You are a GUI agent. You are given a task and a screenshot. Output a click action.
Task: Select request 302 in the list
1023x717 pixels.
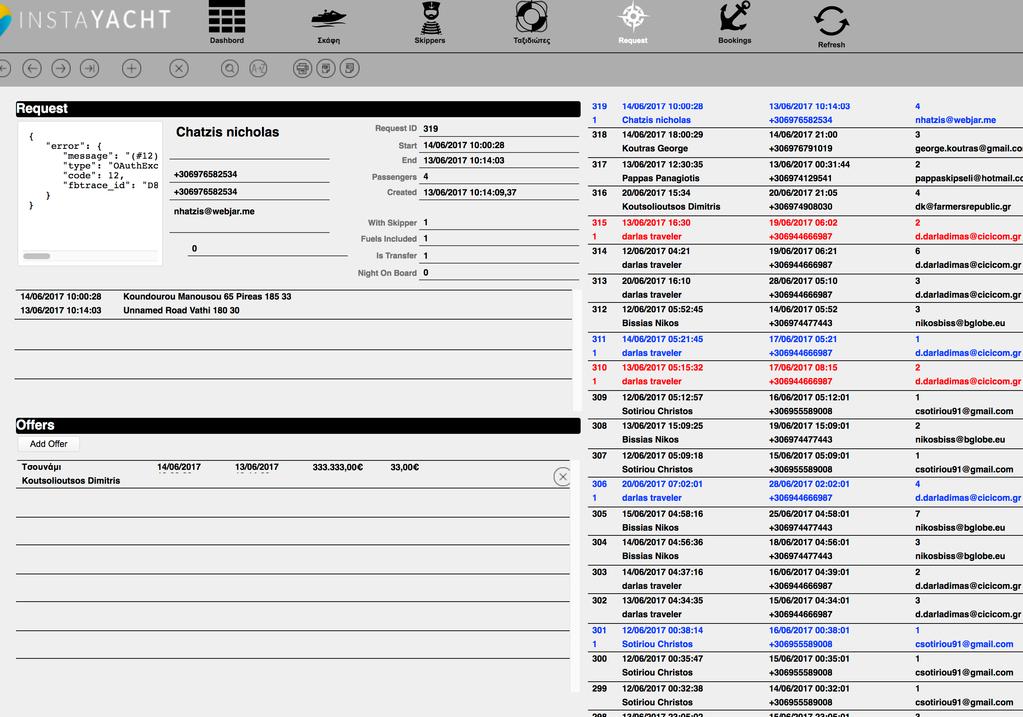pyautogui.click(x=805, y=607)
